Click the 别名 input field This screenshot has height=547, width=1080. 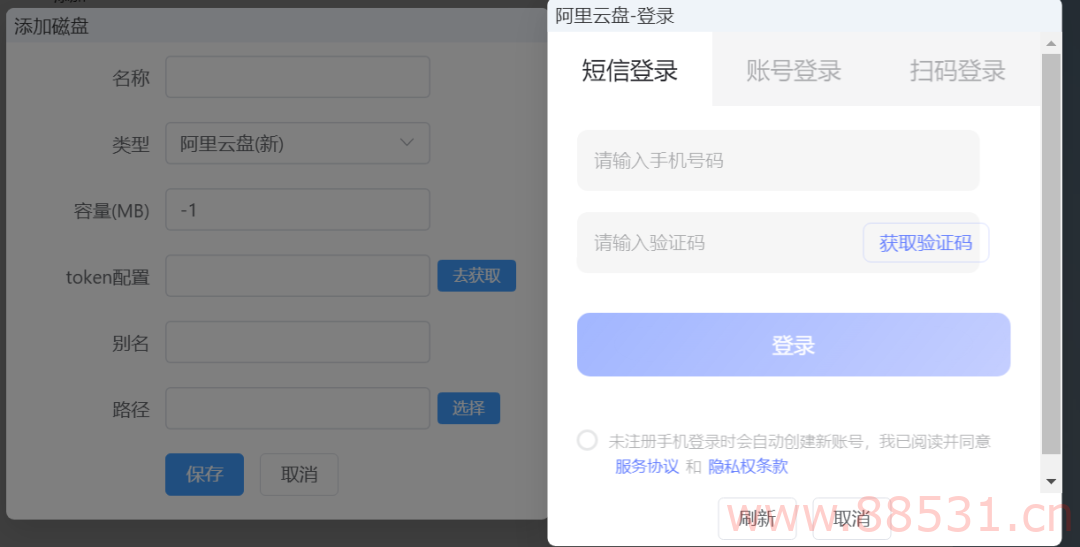point(298,342)
